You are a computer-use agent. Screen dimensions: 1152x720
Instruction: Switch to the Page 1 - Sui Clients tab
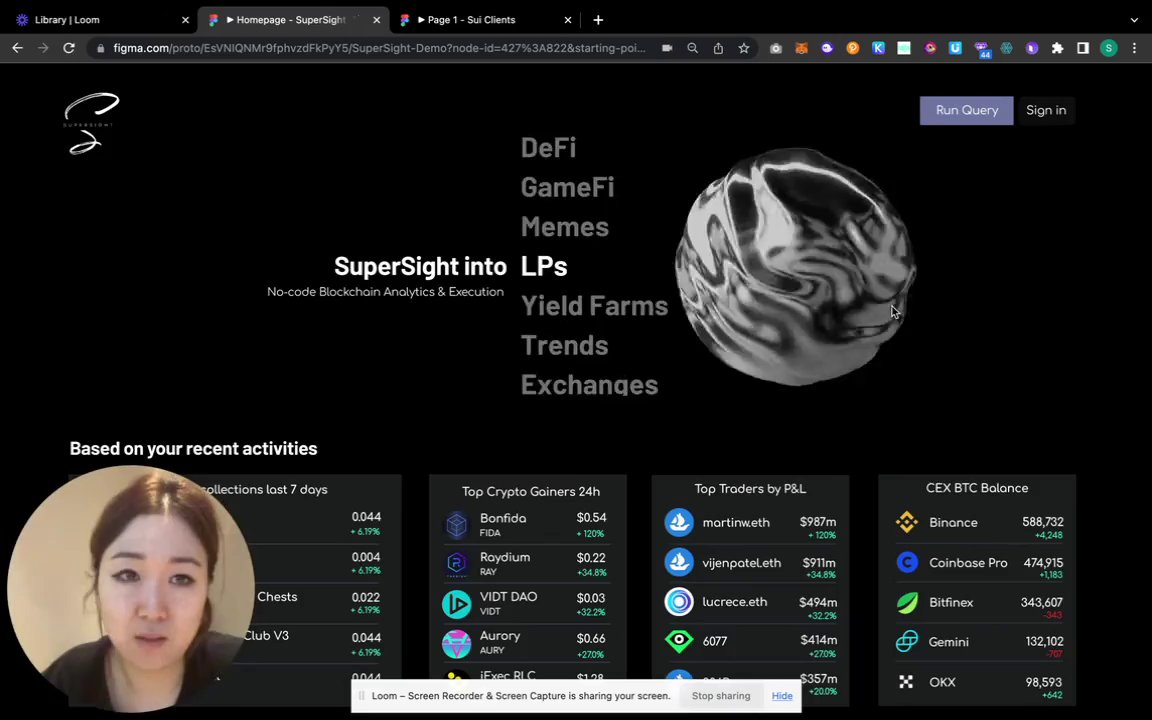coord(485,20)
